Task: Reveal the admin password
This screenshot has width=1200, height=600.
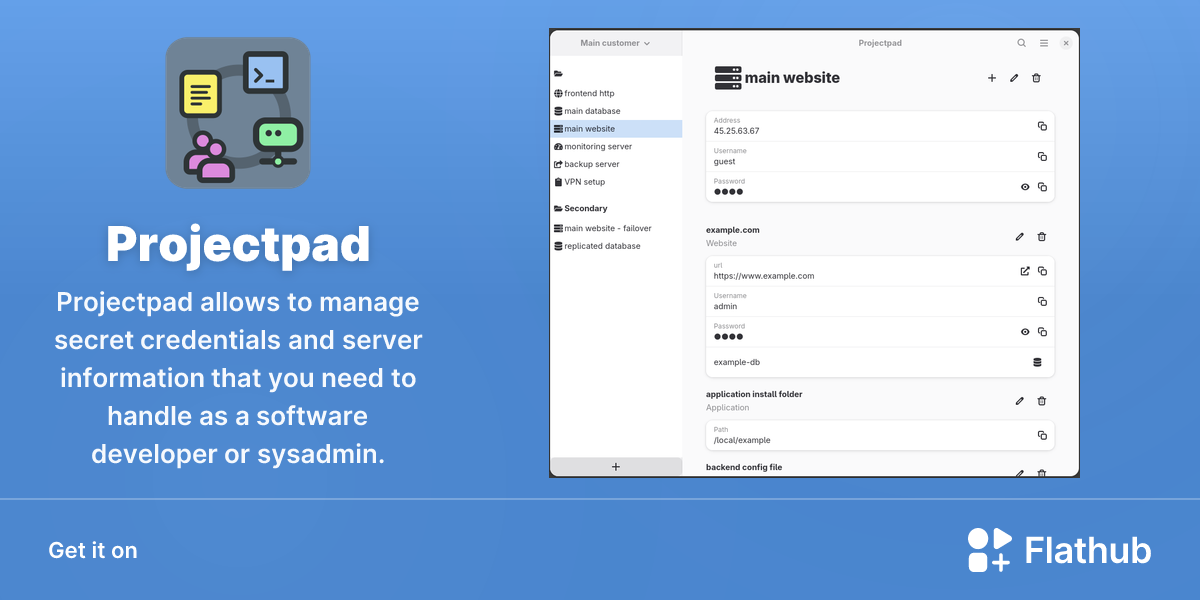Action: point(1025,332)
